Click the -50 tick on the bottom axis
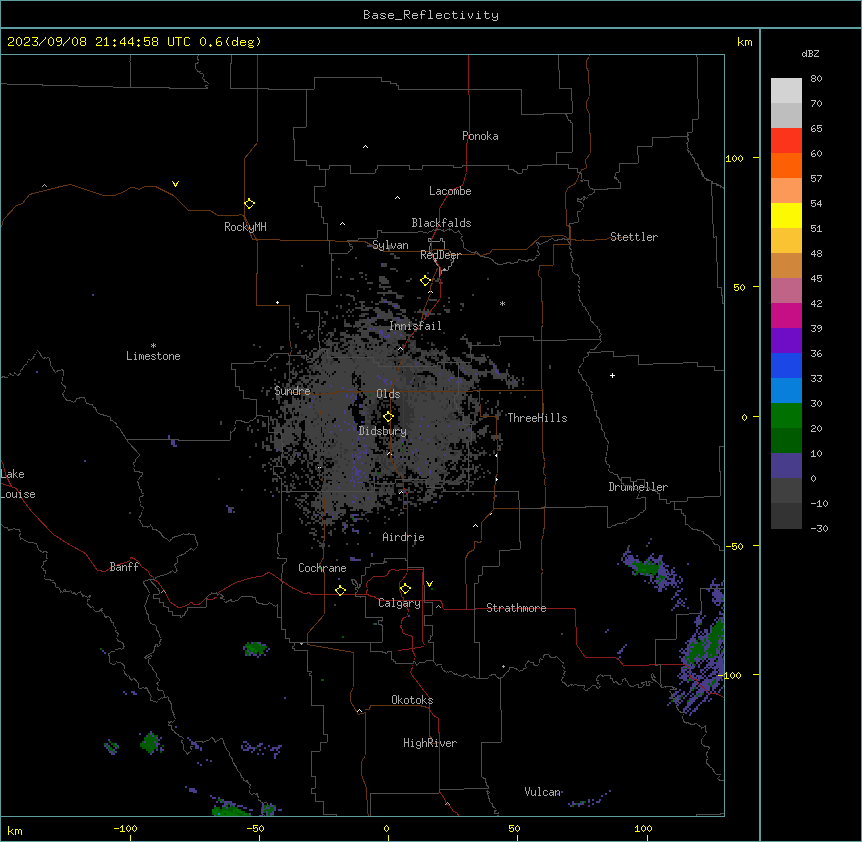The width and height of the screenshot is (862, 842). [255, 828]
